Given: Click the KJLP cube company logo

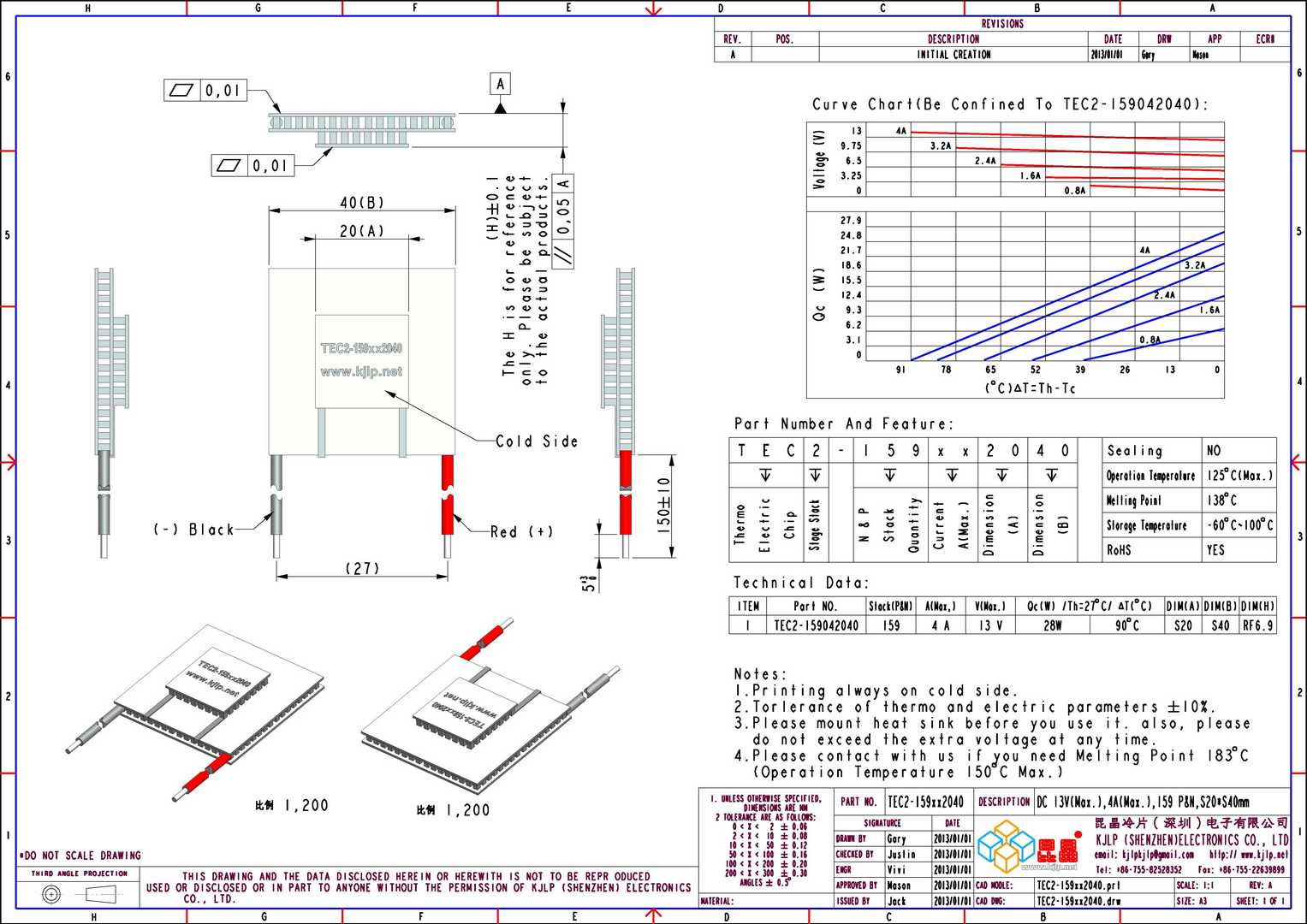Looking at the screenshot, I should [x=1006, y=845].
